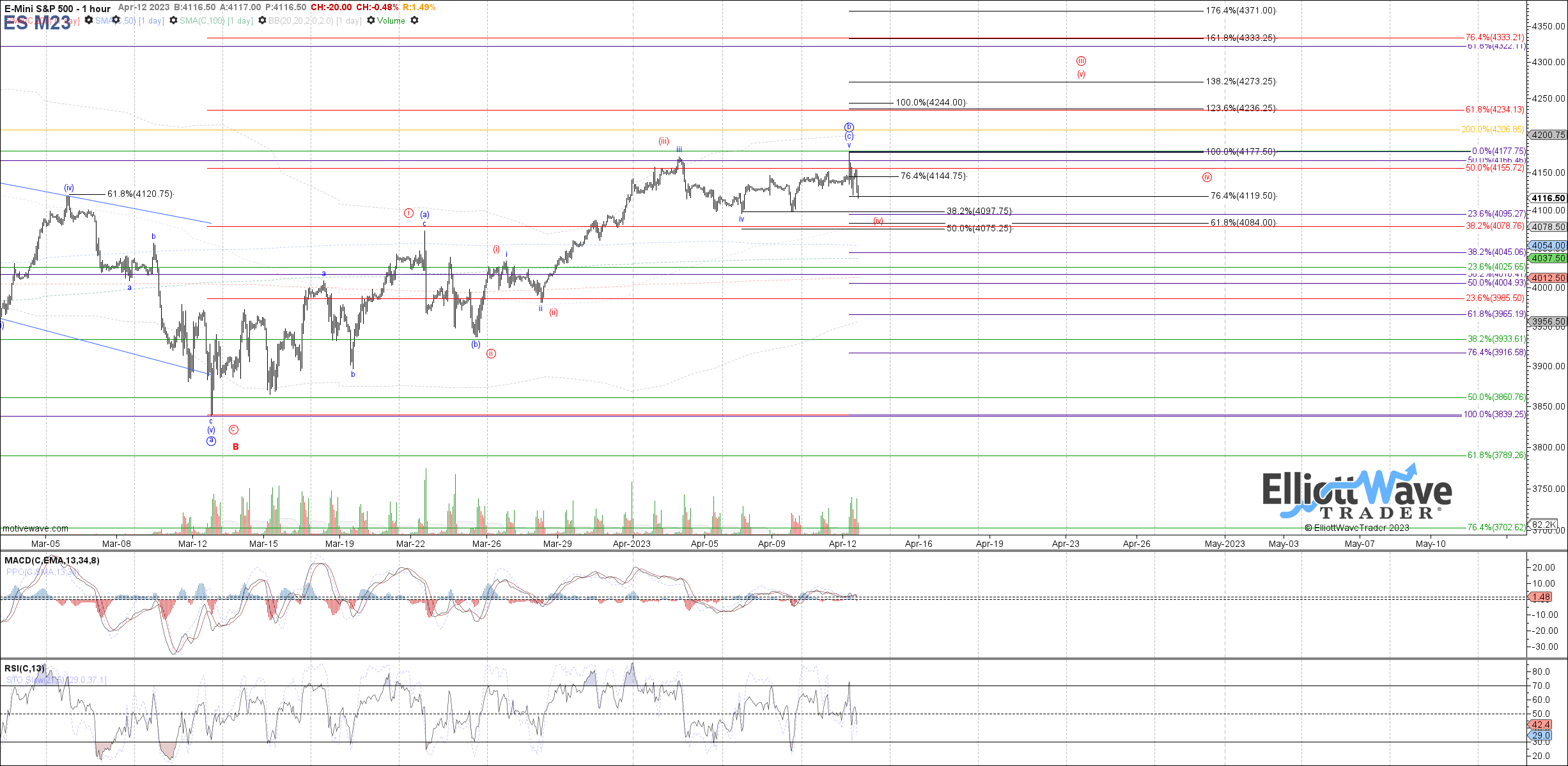Screen dimensions: 1568x766
Task: Select the 76.4%(4119.50) retracement label
Action: pyautogui.click(x=1243, y=196)
